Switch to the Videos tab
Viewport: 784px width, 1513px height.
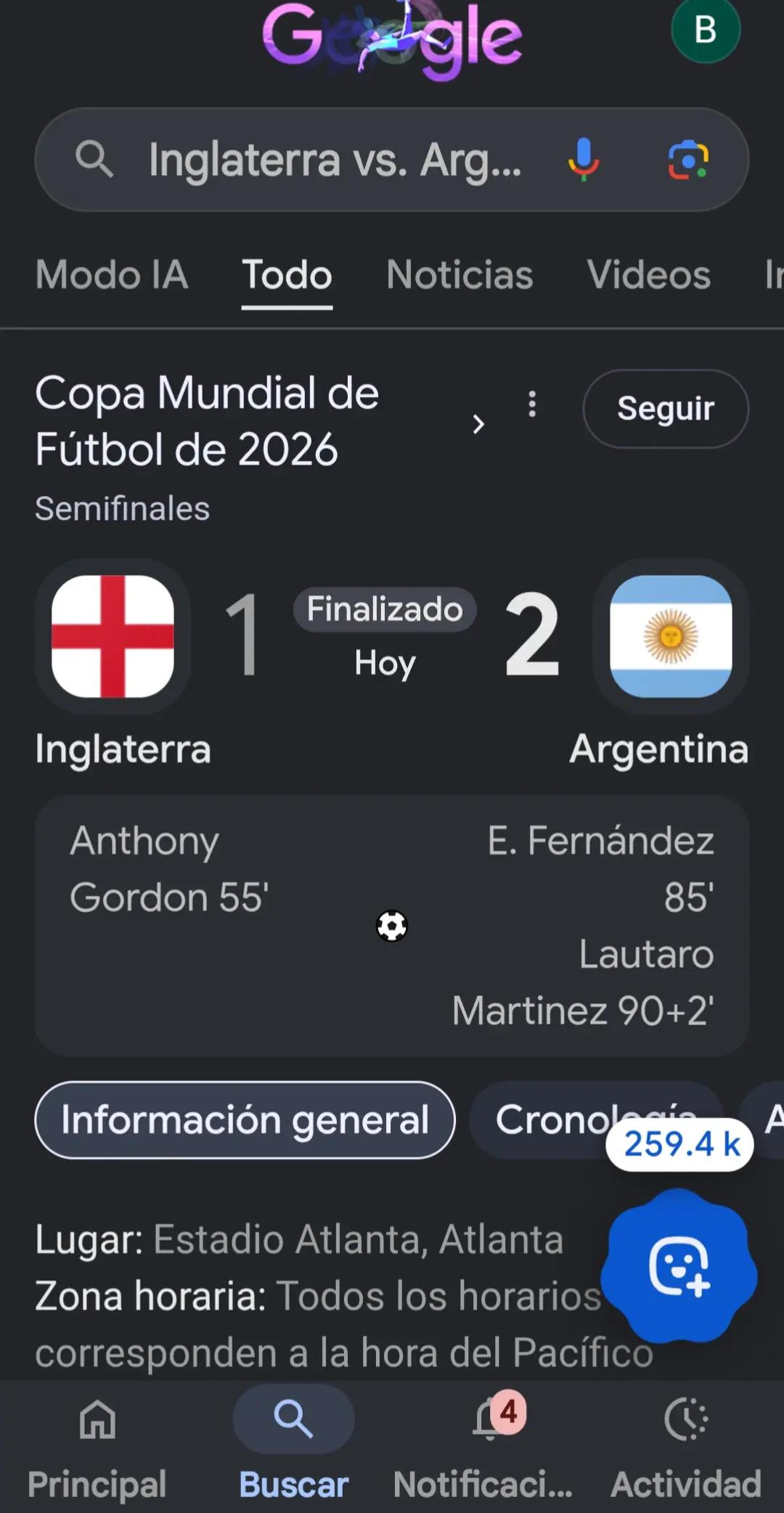pyautogui.click(x=649, y=275)
